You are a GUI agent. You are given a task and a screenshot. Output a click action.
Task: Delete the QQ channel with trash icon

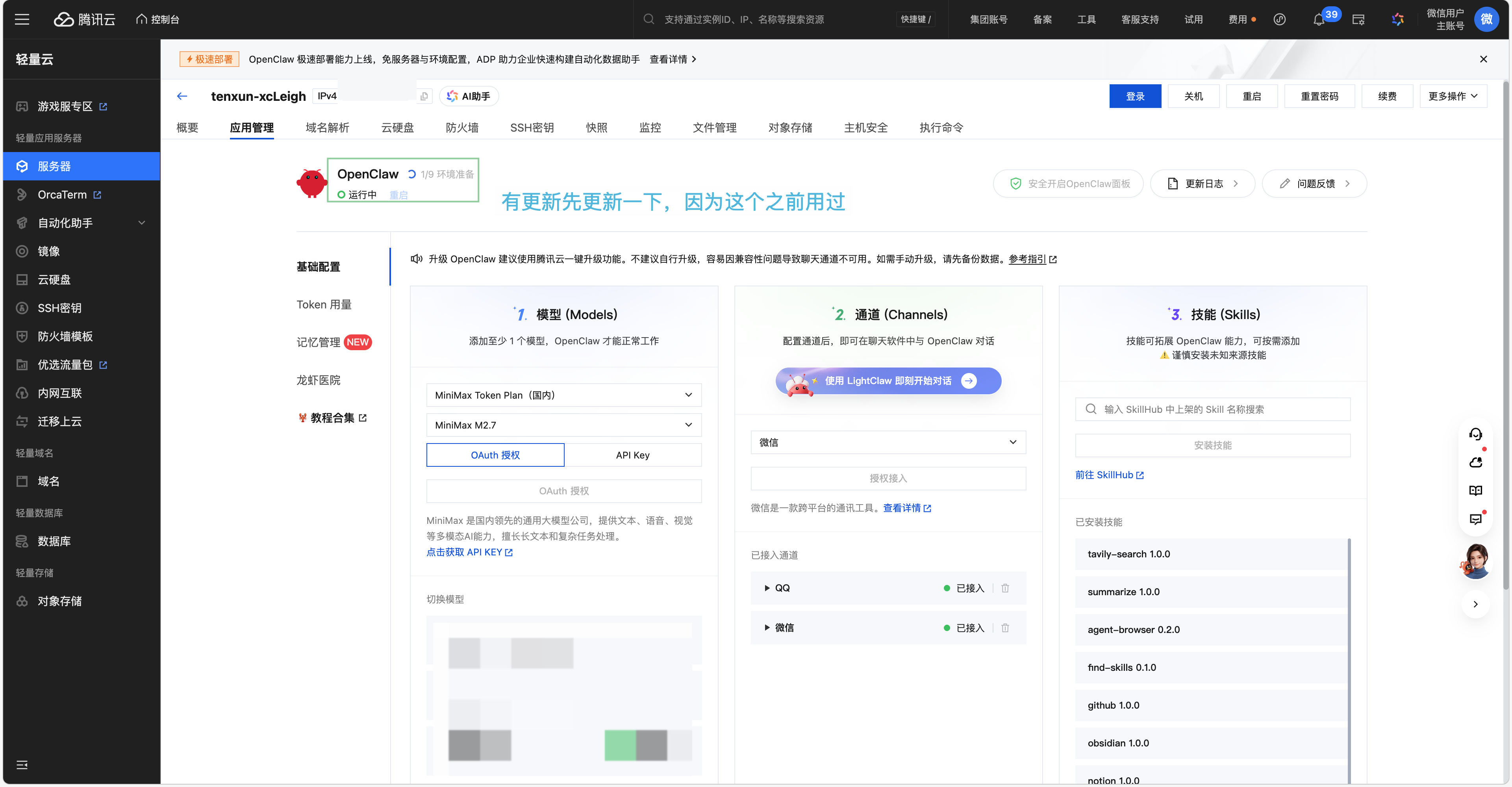click(1005, 588)
